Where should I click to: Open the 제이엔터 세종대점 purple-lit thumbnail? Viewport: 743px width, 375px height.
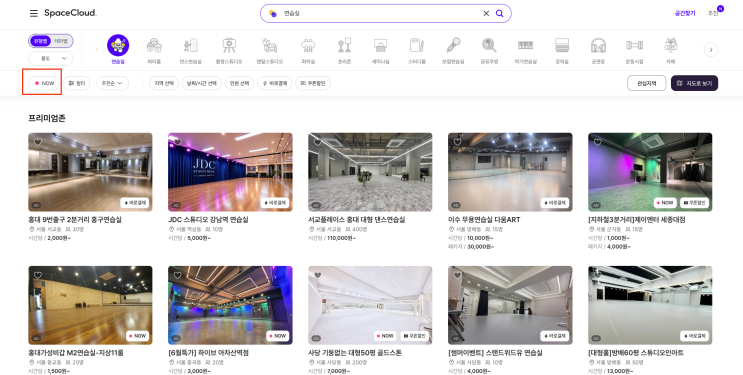(650, 172)
